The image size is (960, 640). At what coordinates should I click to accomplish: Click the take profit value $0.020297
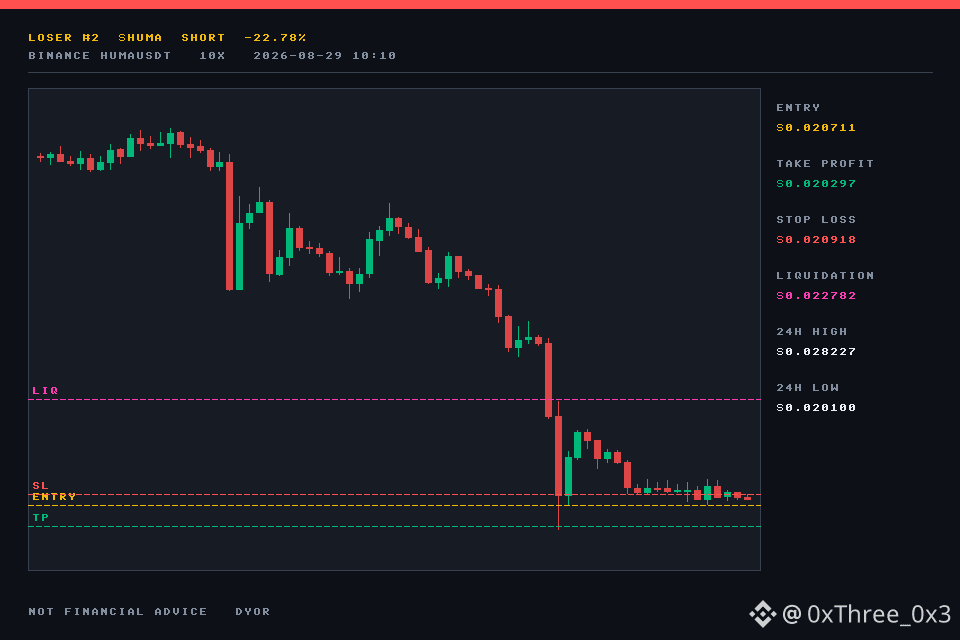pos(816,184)
